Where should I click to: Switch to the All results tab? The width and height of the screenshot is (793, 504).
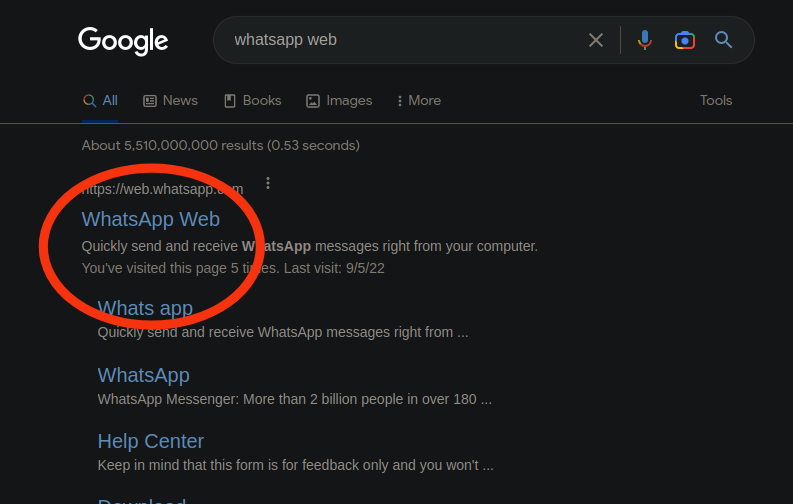[x=100, y=101]
